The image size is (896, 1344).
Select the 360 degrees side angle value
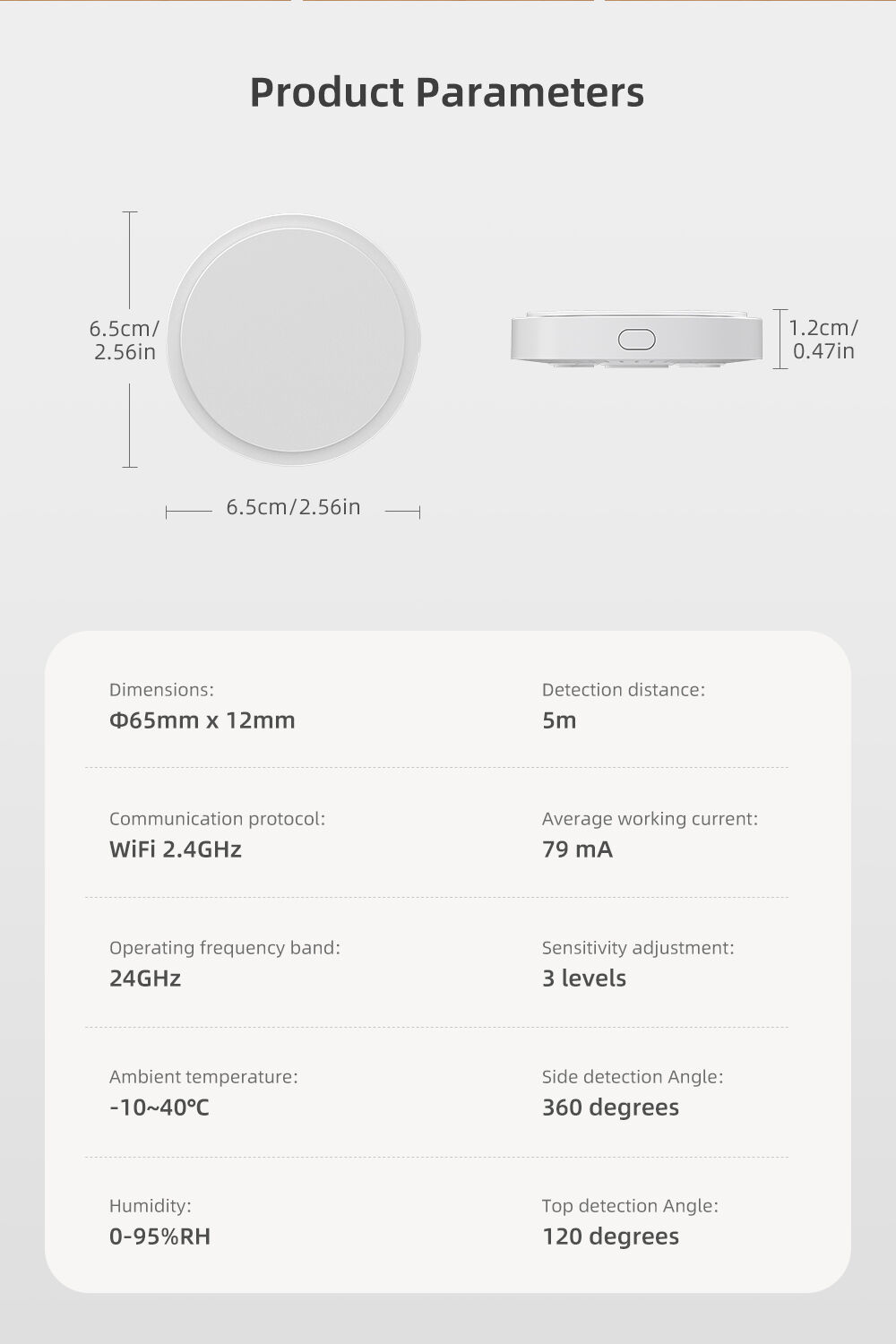click(x=610, y=1107)
